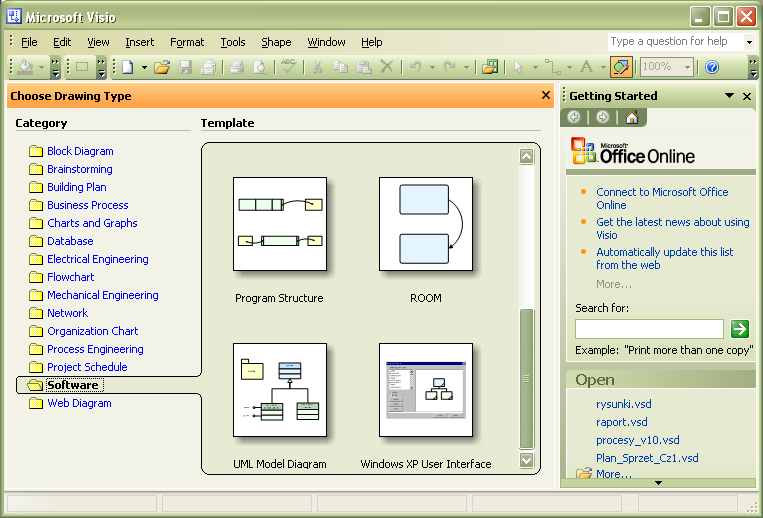Go Back in Getting Started pane
Screen dimensions: 763x518
click(574, 117)
